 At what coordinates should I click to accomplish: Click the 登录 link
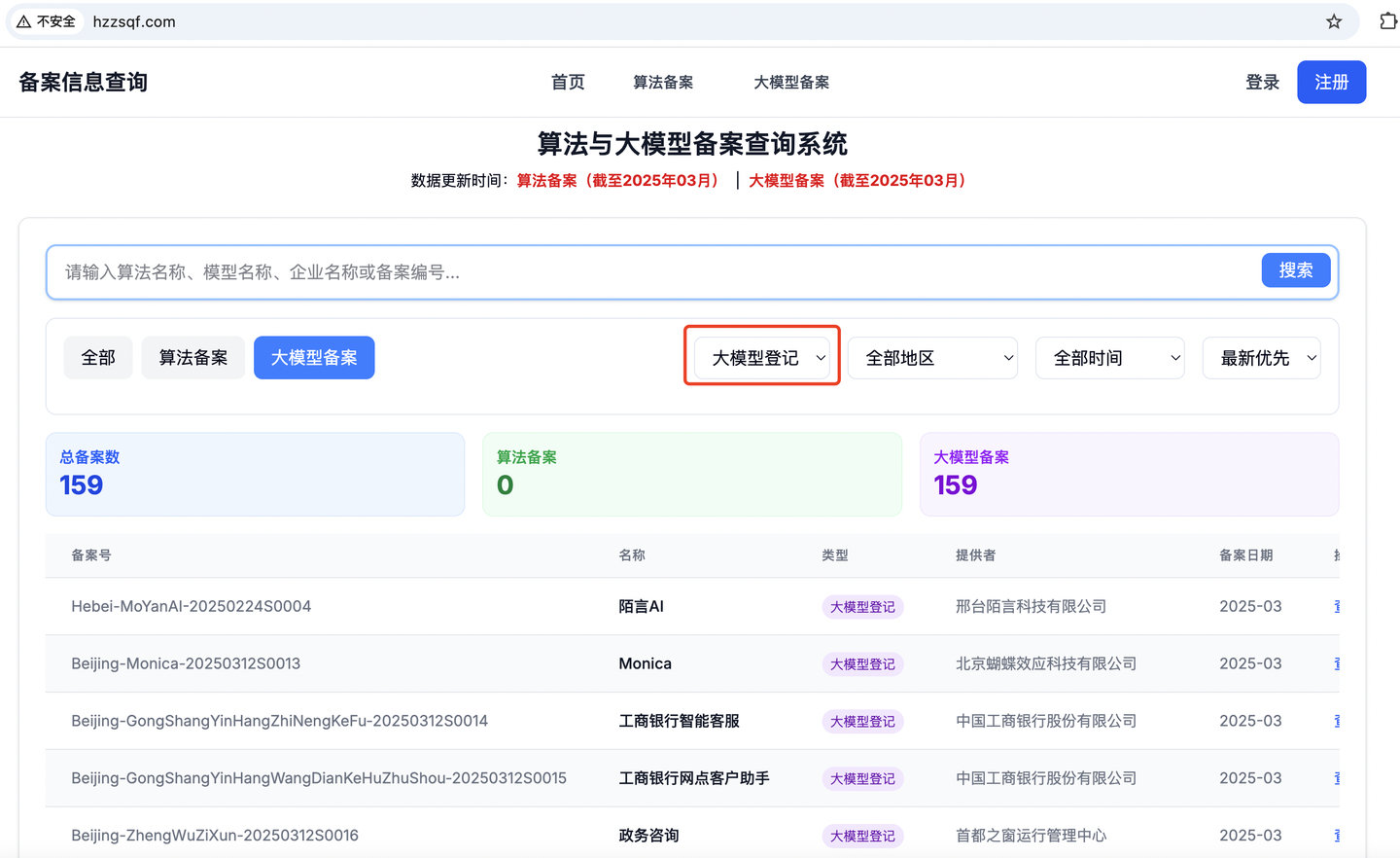pyautogui.click(x=1262, y=83)
